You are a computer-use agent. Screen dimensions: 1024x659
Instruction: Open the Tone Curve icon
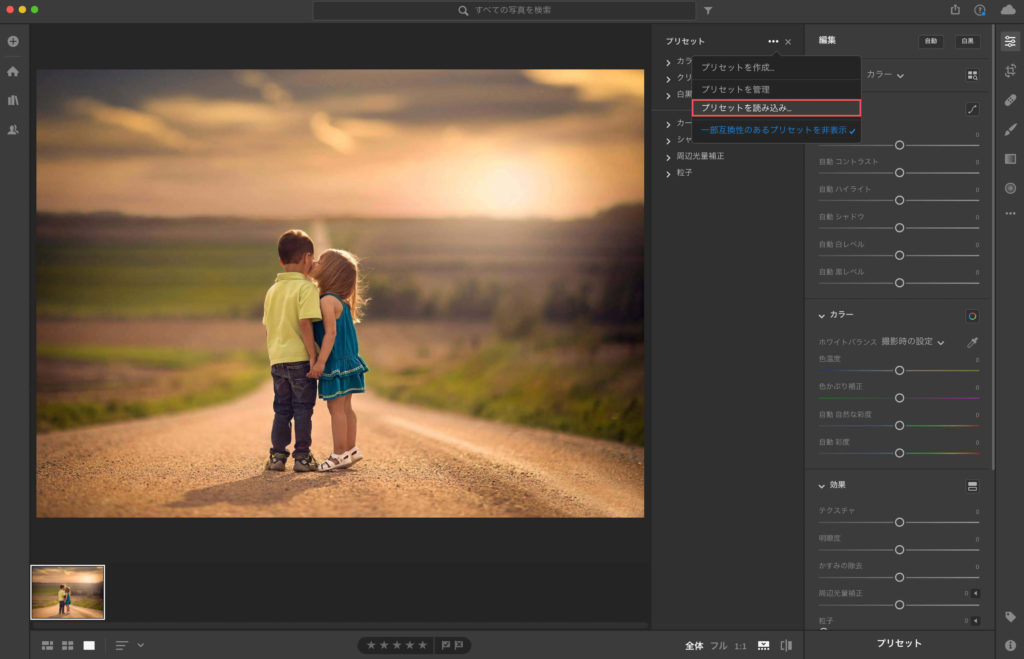pos(972,109)
